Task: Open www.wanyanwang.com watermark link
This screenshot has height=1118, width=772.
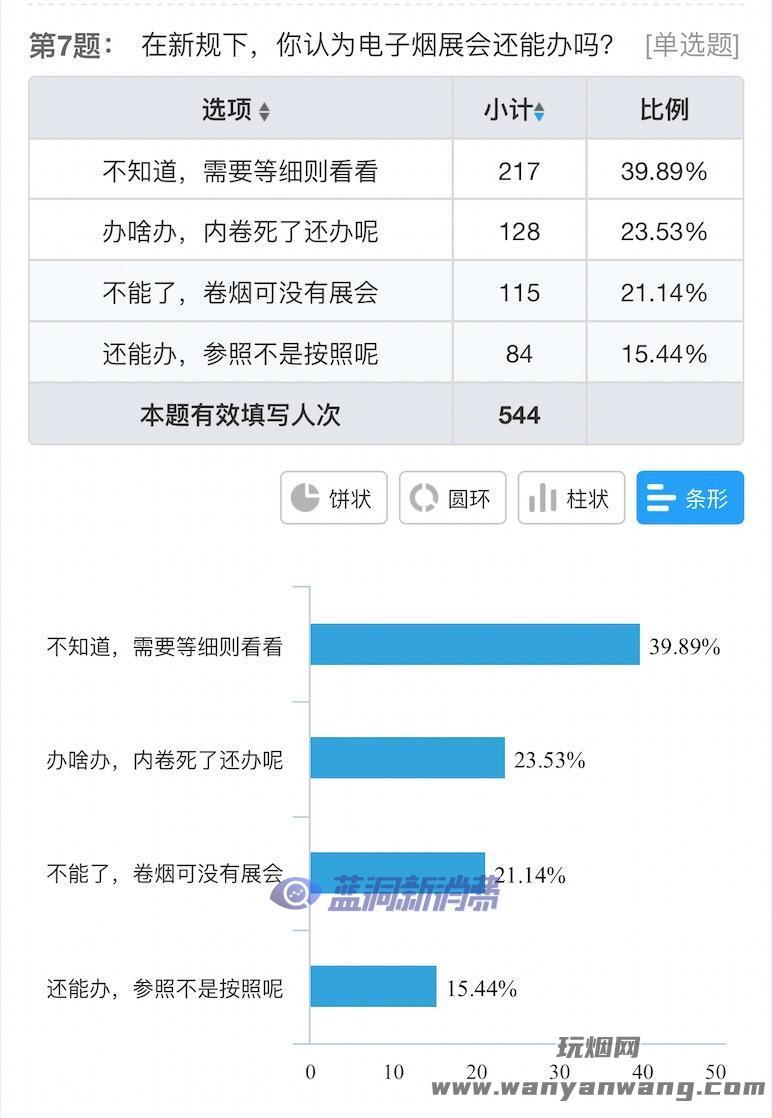Action: coord(597,1087)
